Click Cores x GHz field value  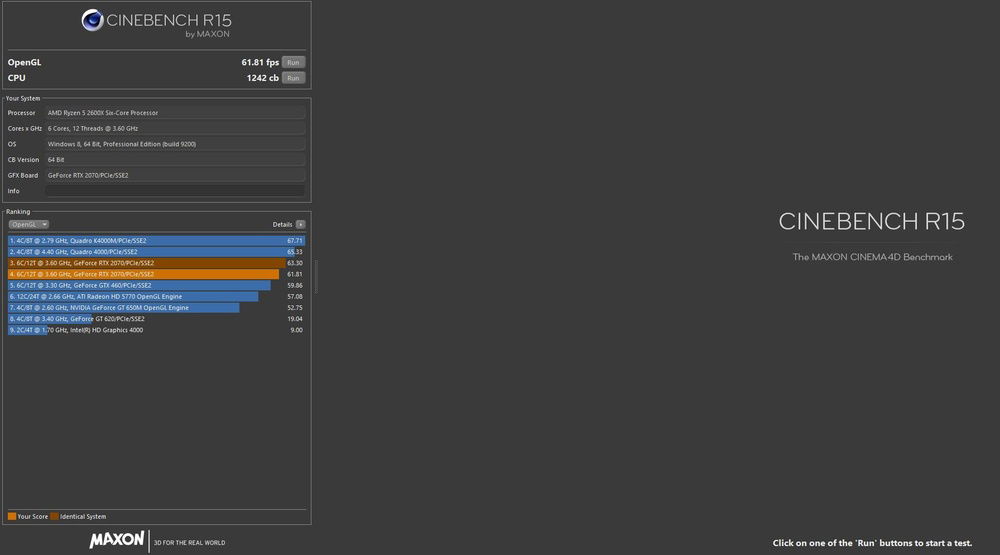(175, 128)
